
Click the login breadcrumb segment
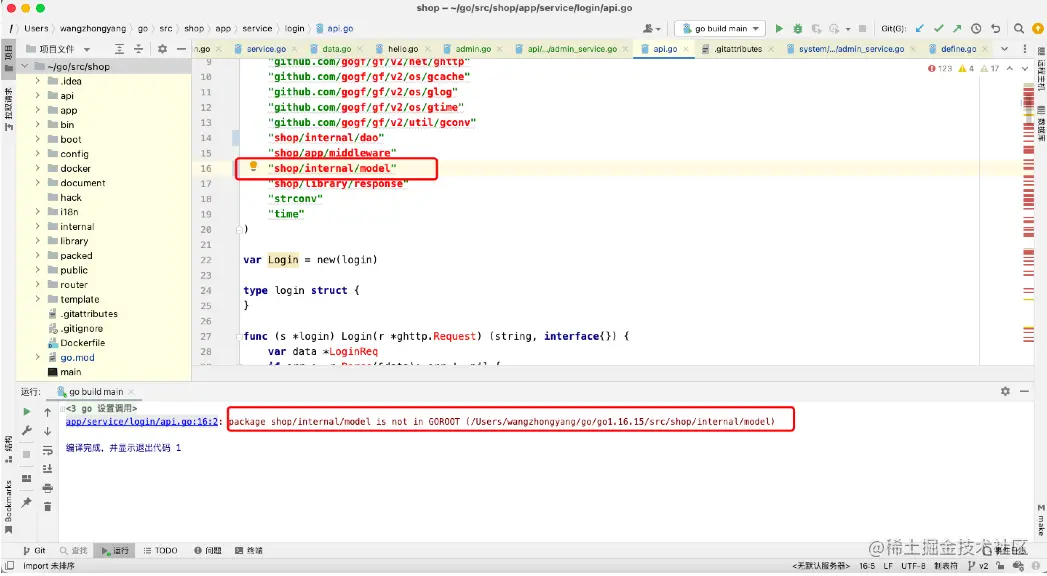coord(294,29)
